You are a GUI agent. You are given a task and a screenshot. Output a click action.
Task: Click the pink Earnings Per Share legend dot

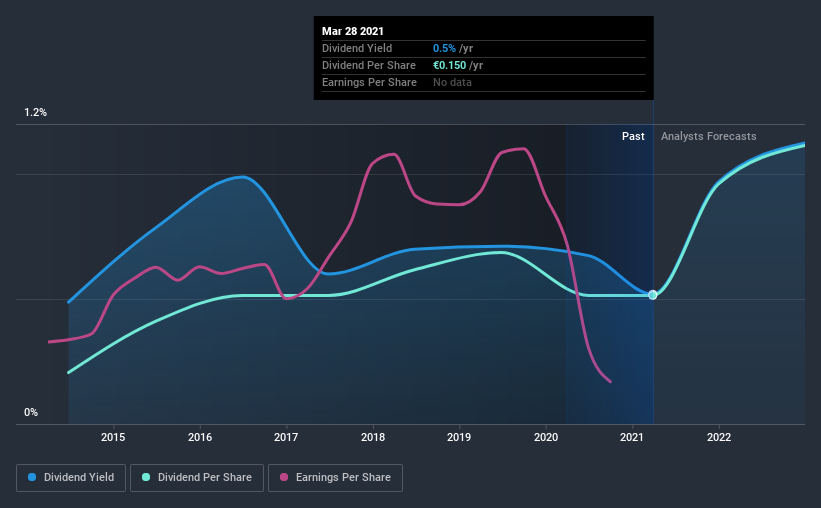coord(284,477)
